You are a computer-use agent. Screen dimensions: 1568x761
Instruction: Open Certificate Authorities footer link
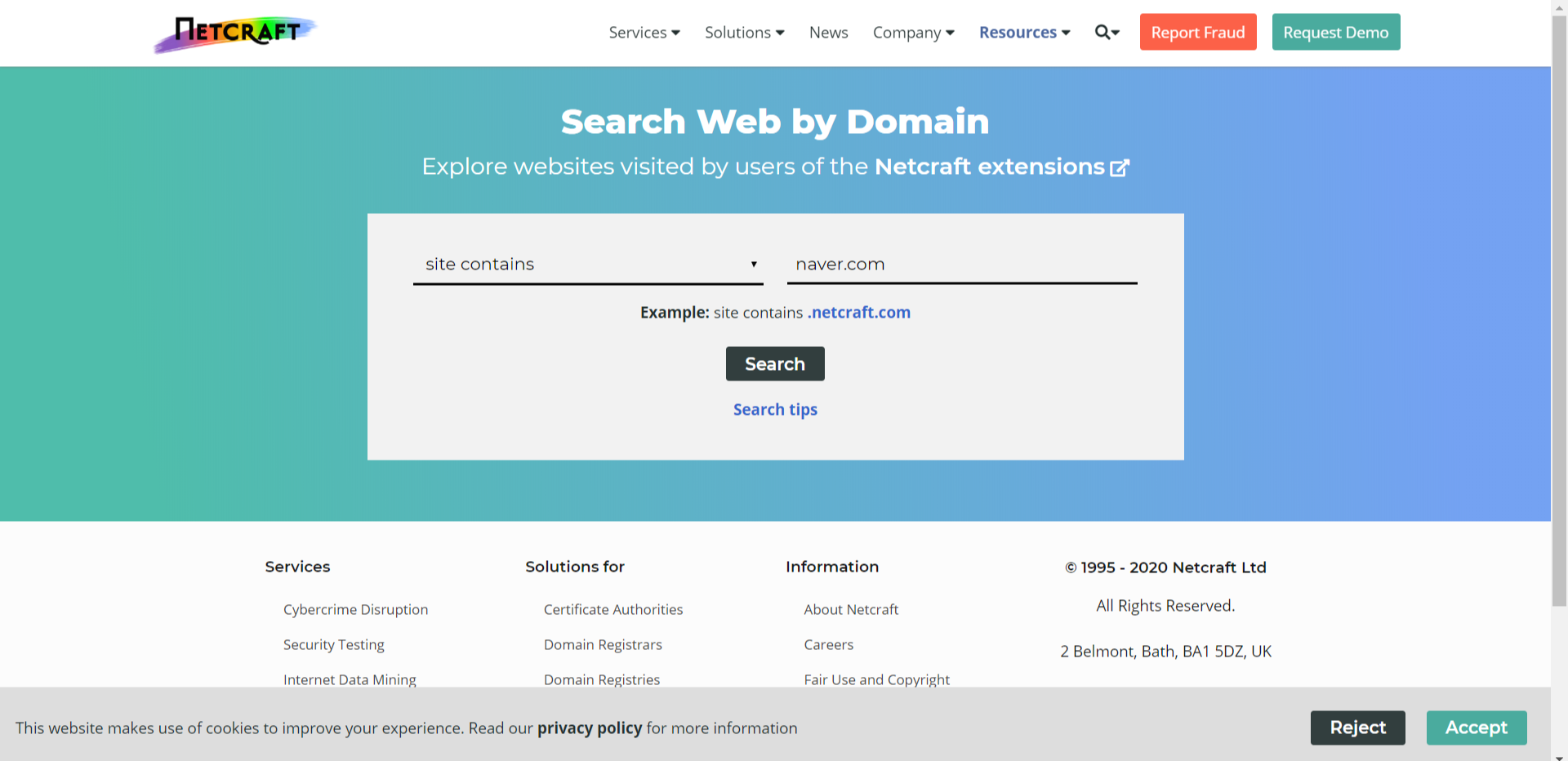613,610
